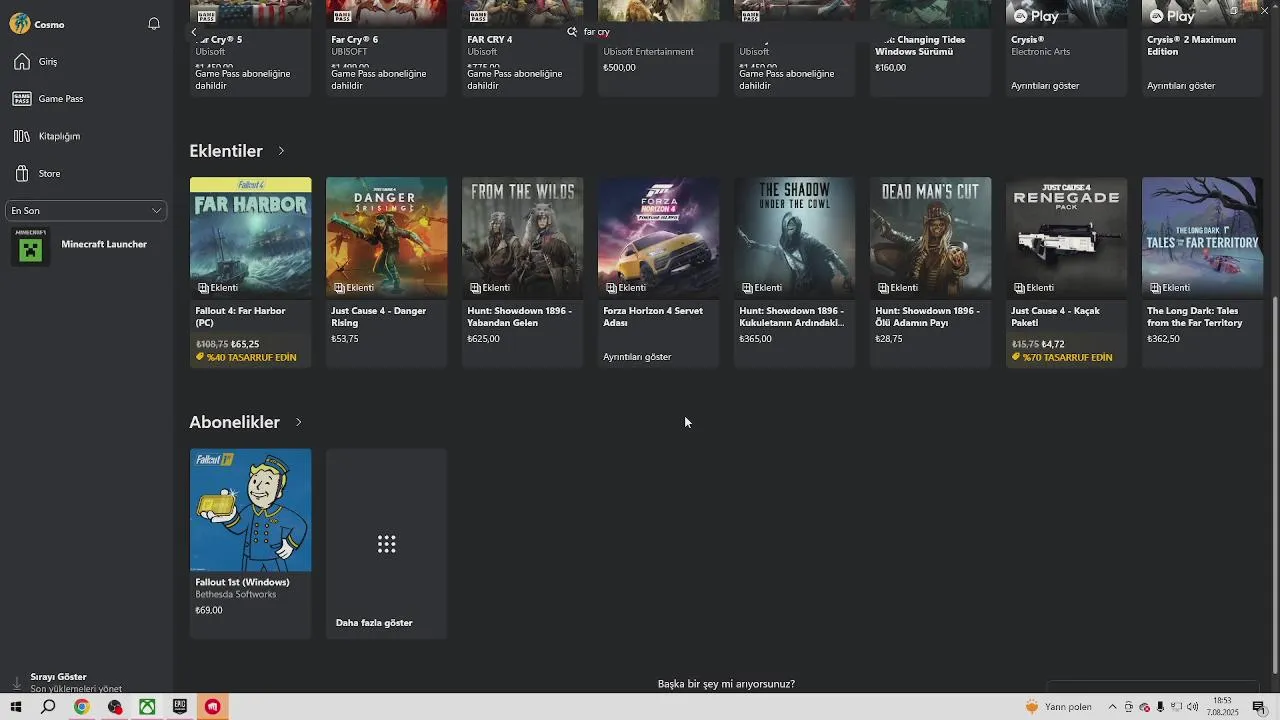Open FAR CRY 4 game card
The height and width of the screenshot is (720, 1280).
point(523,48)
